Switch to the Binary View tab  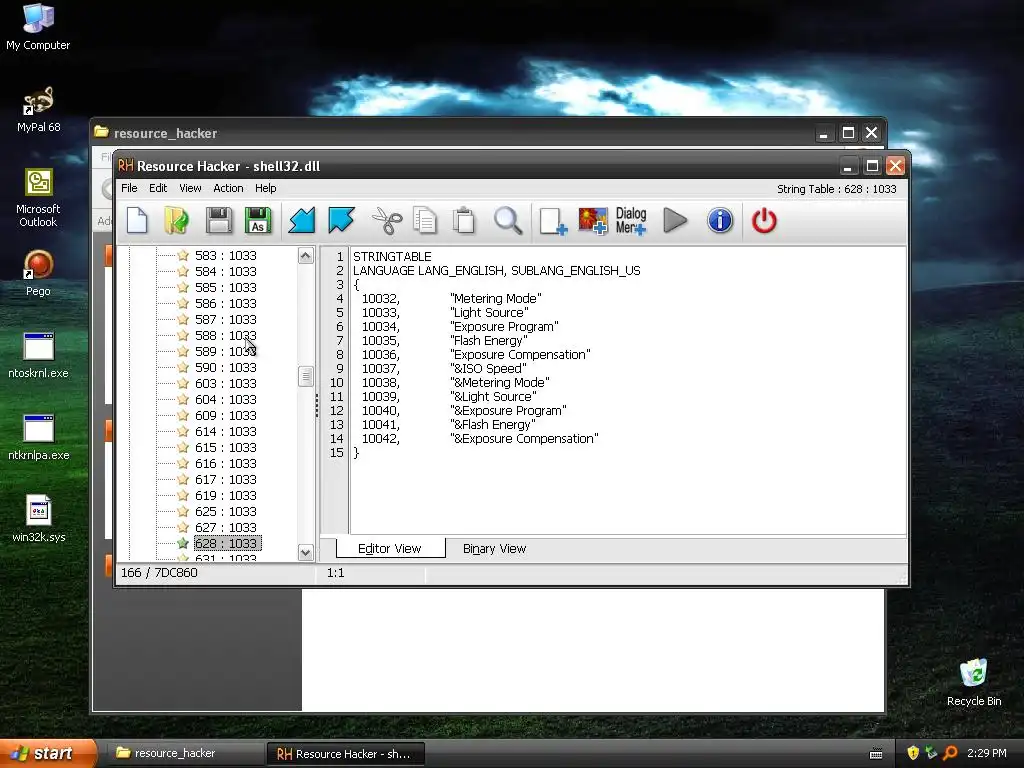coord(494,549)
